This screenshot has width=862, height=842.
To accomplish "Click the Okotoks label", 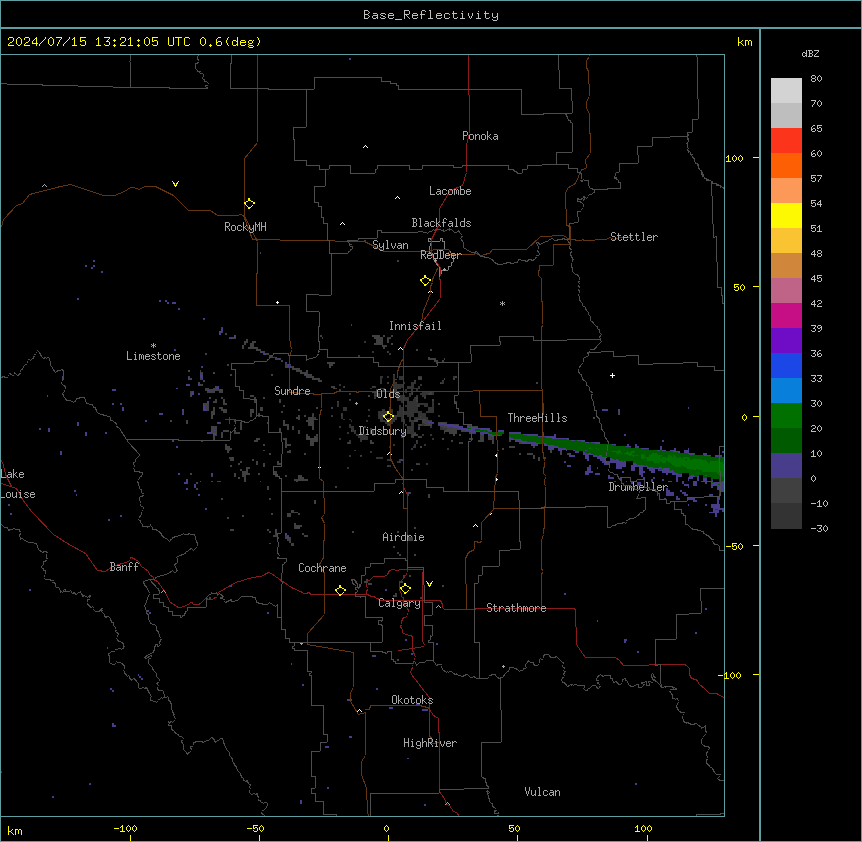I will 412,700.
